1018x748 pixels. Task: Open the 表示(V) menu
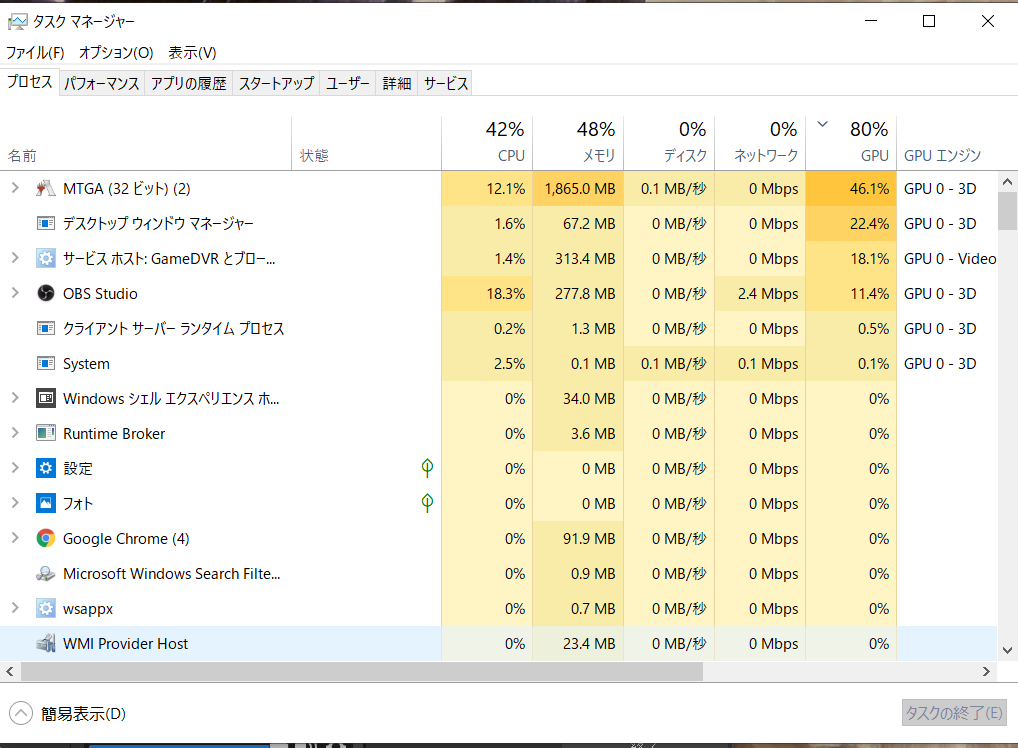[192, 53]
